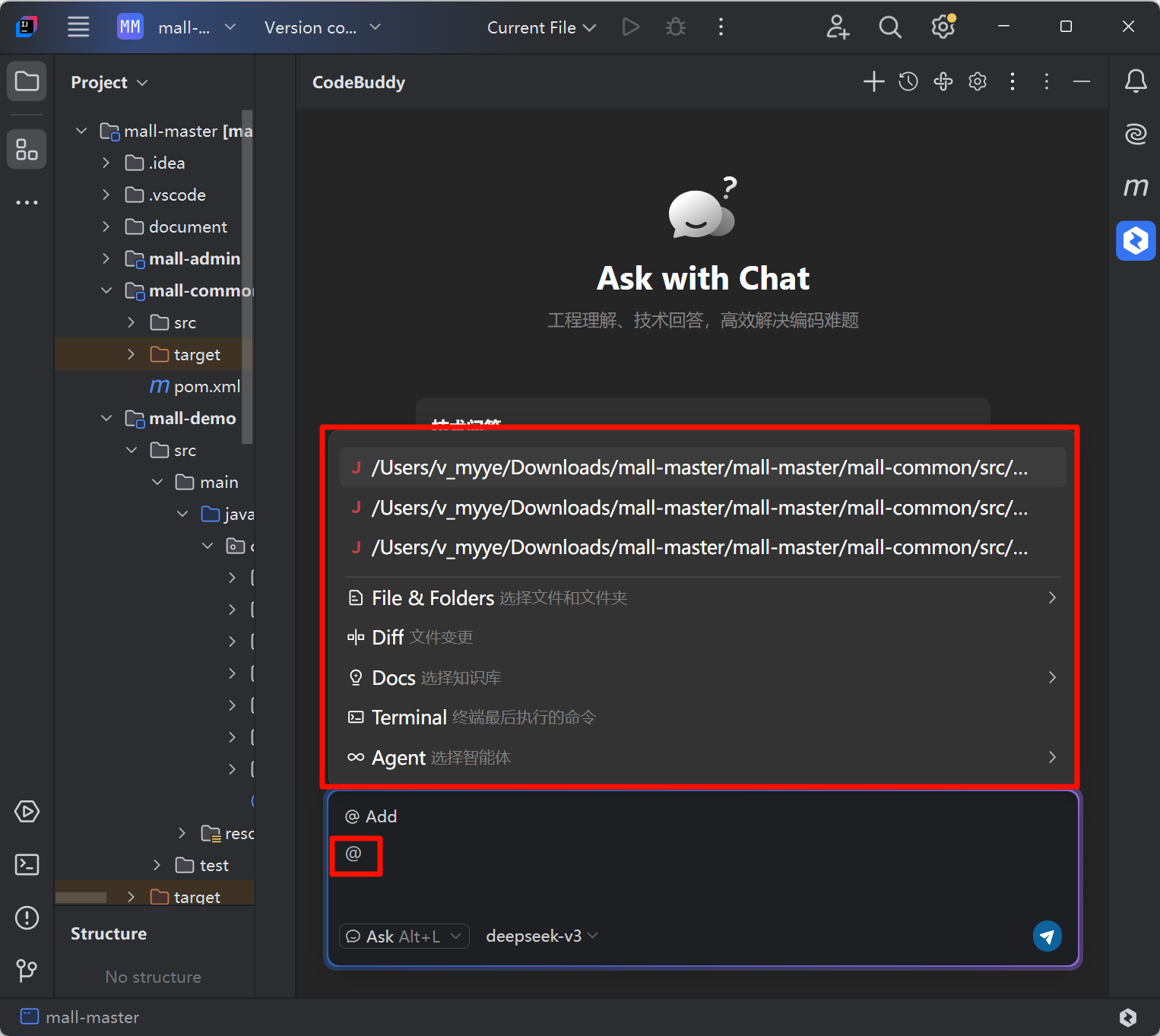Screen dimensions: 1160x1036
Task: Open Git version control tool window
Action: click(27, 970)
